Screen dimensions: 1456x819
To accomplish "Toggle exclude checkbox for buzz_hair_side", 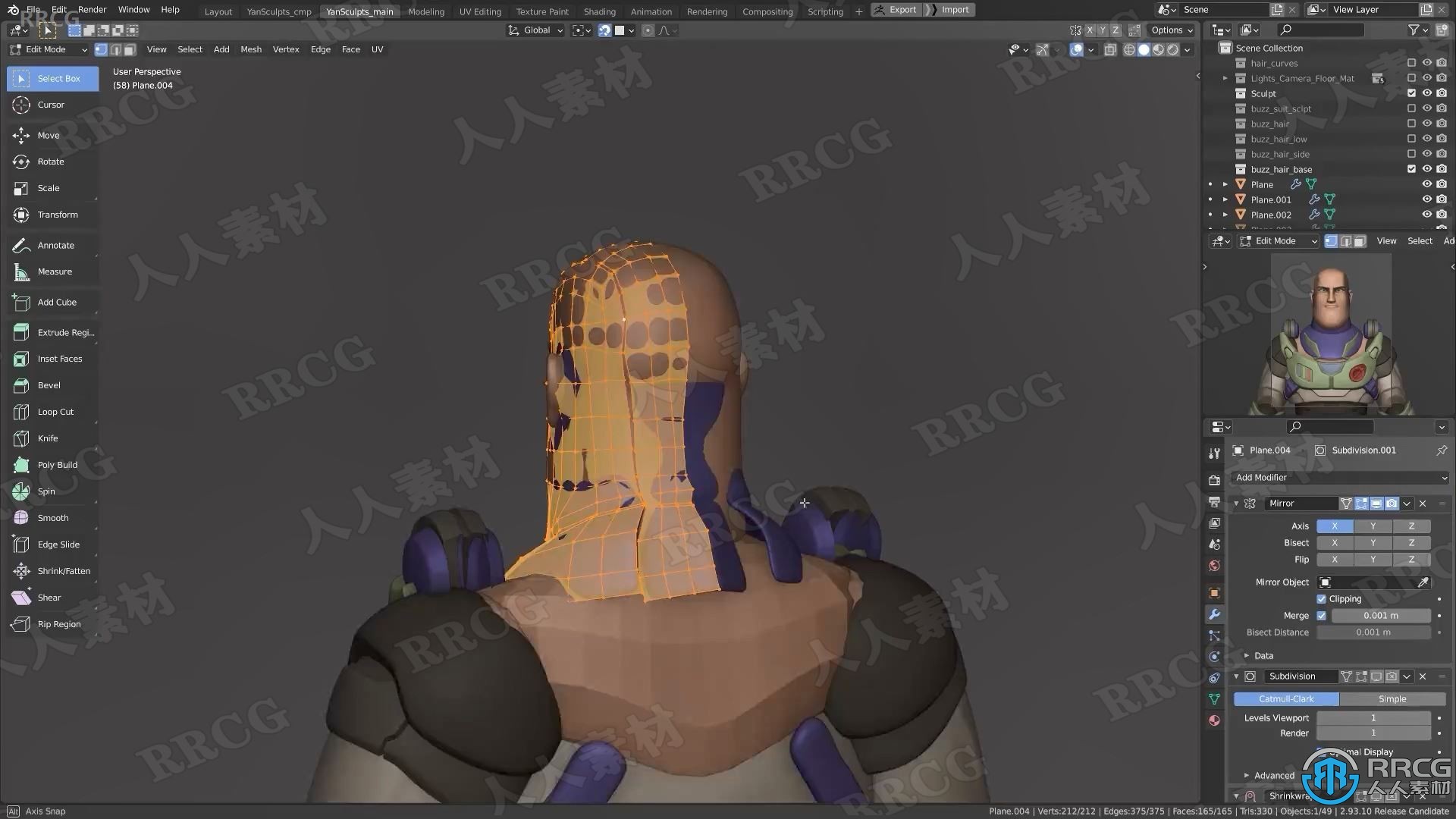I will point(1411,154).
